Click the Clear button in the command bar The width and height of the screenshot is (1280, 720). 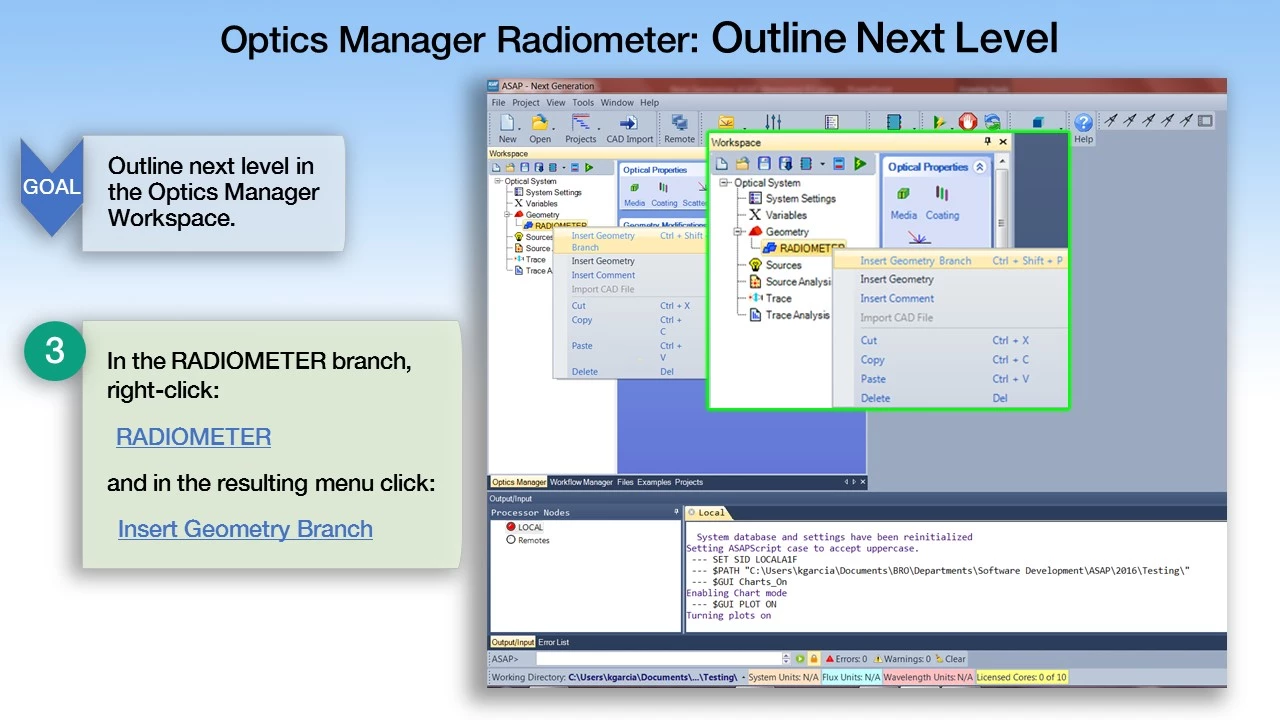(x=954, y=659)
